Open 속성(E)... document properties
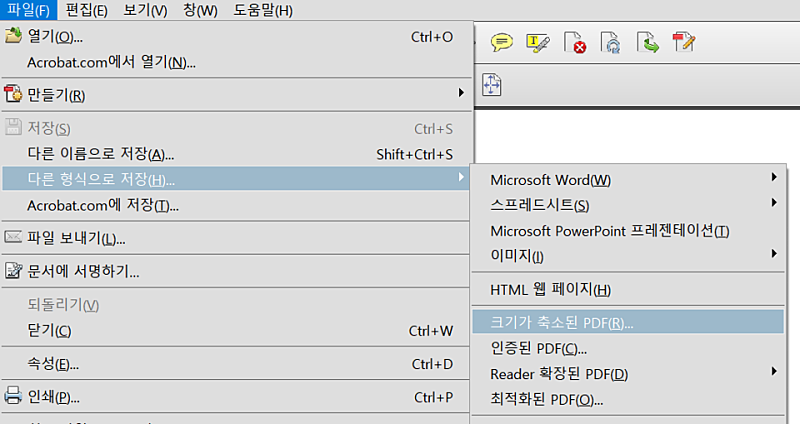 point(236,364)
